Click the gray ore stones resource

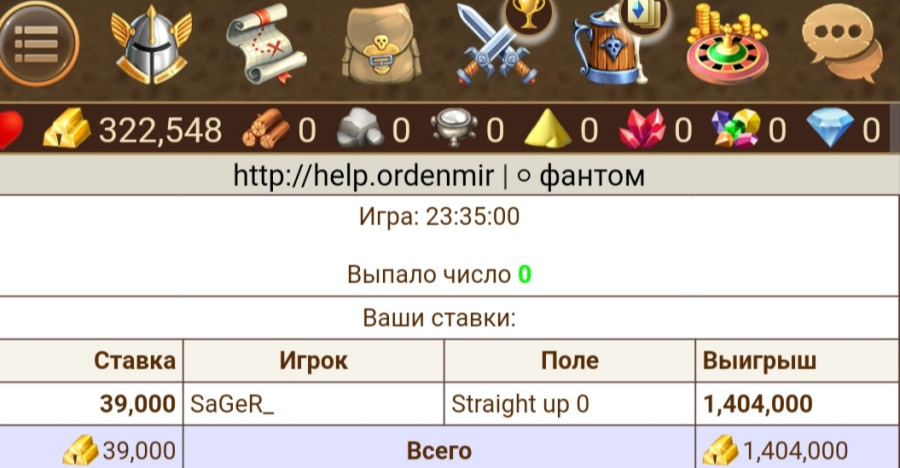(360, 129)
